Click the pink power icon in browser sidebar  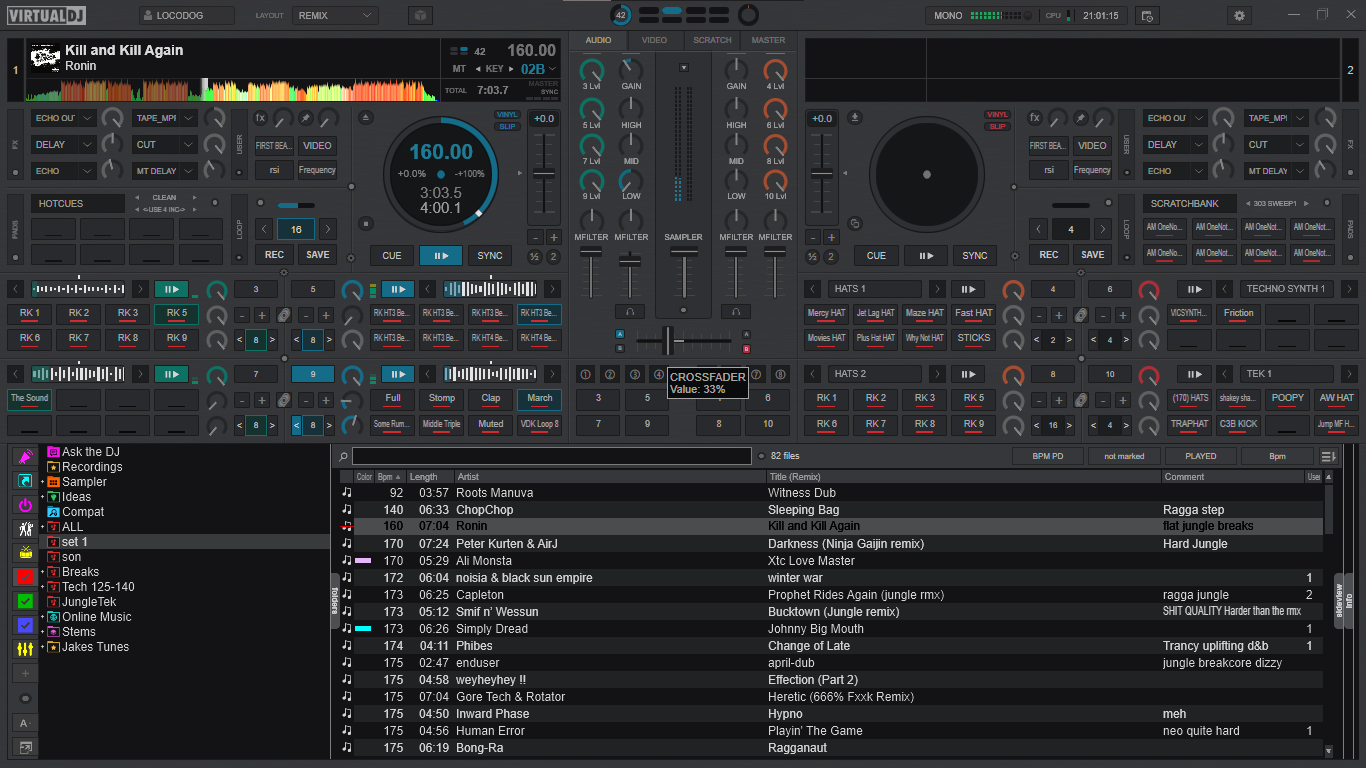tap(25, 505)
